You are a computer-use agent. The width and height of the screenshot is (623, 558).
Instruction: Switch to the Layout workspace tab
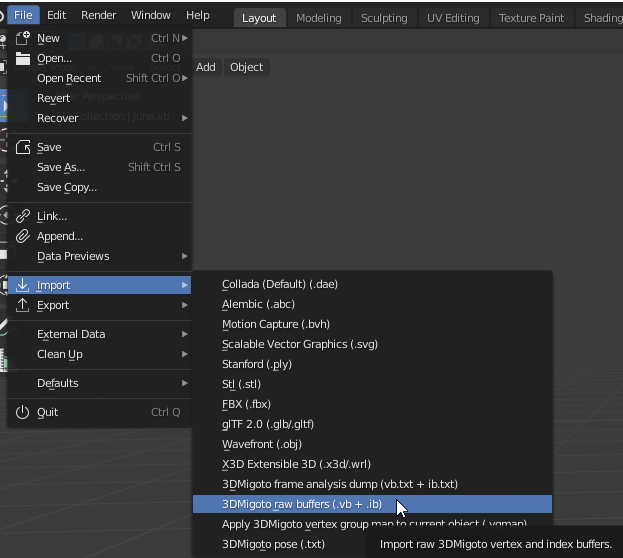[259, 18]
